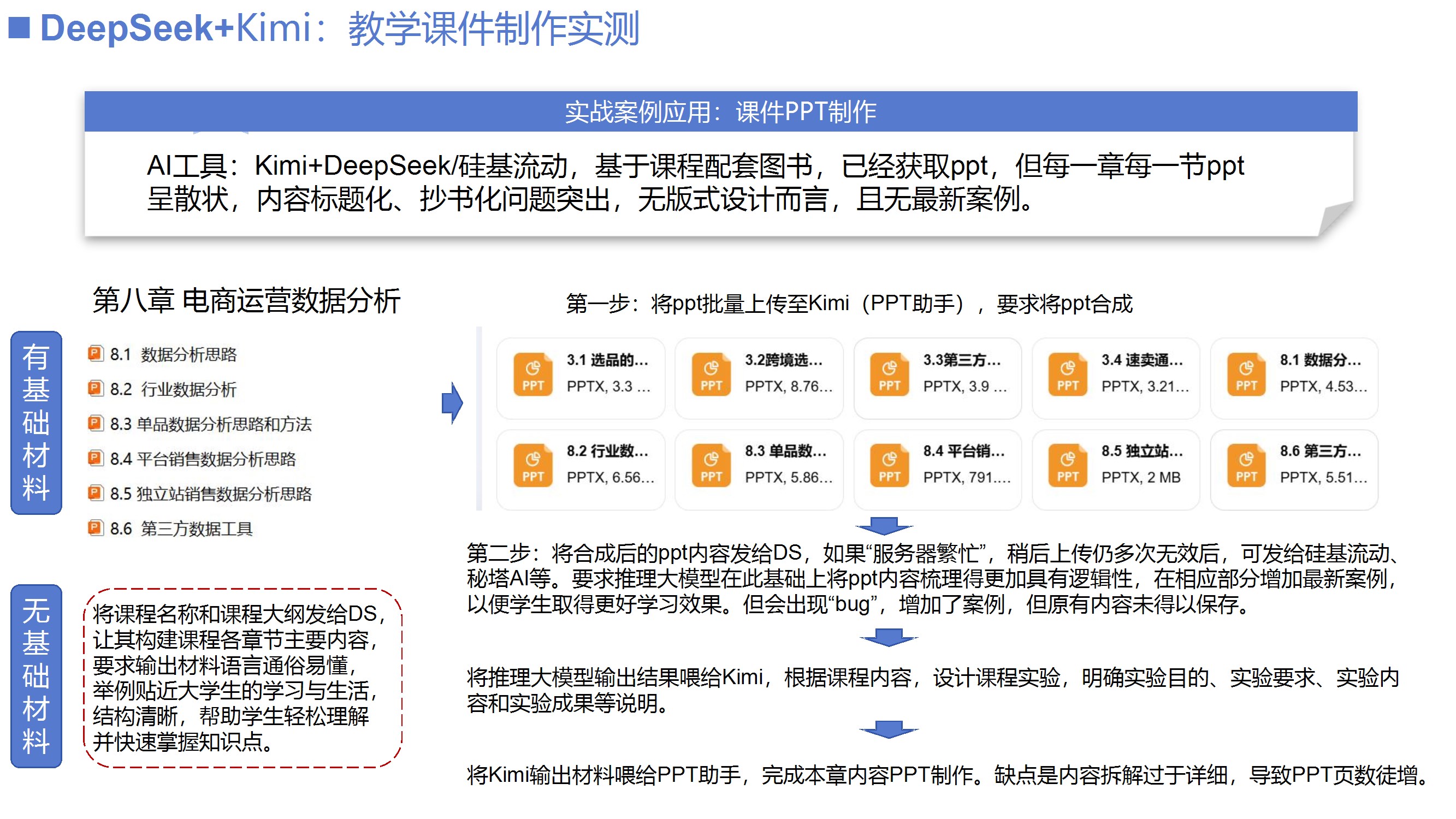Click small file icon beside 8.1 数据分析思路
This screenshot has height=819, width=1456.
tap(95, 354)
